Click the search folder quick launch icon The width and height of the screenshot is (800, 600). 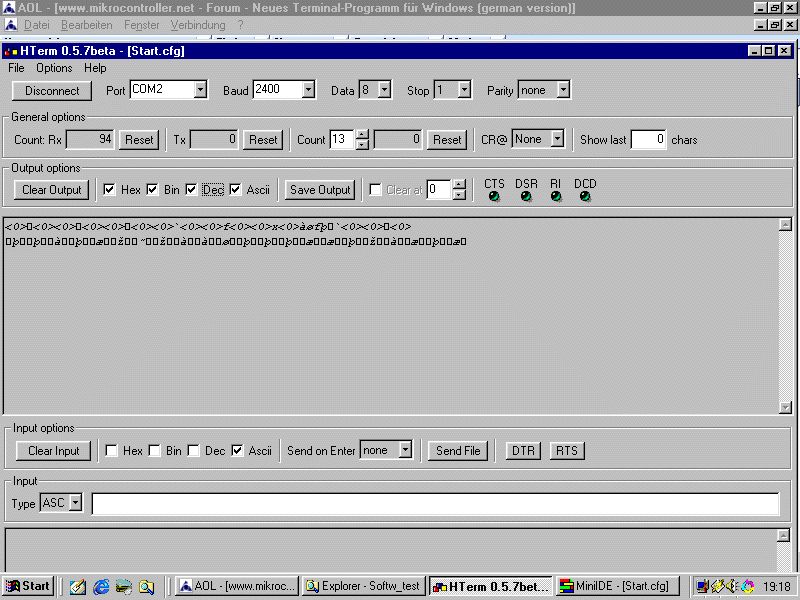click(x=146, y=587)
